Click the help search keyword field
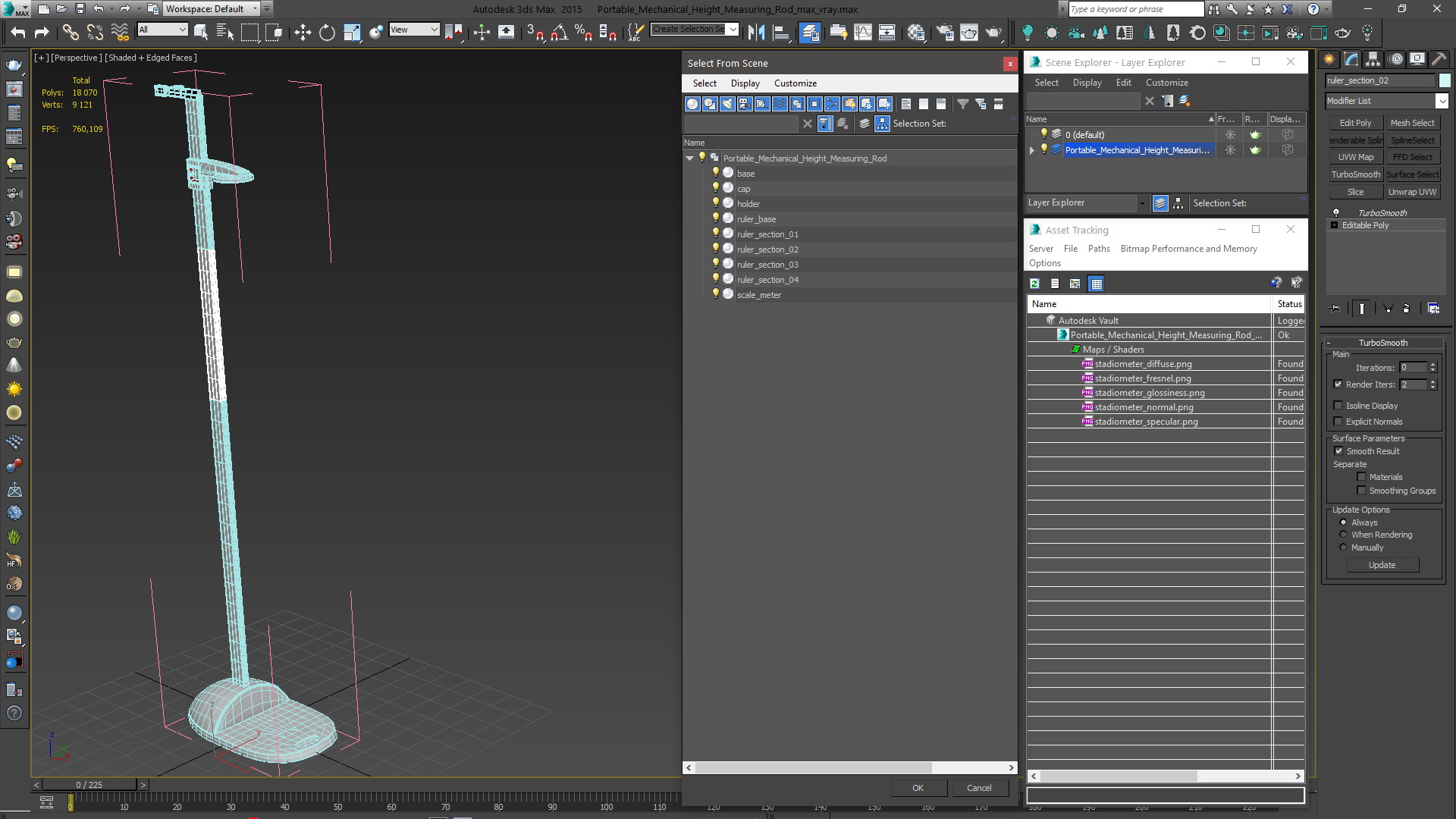This screenshot has height=819, width=1456. [1135, 9]
